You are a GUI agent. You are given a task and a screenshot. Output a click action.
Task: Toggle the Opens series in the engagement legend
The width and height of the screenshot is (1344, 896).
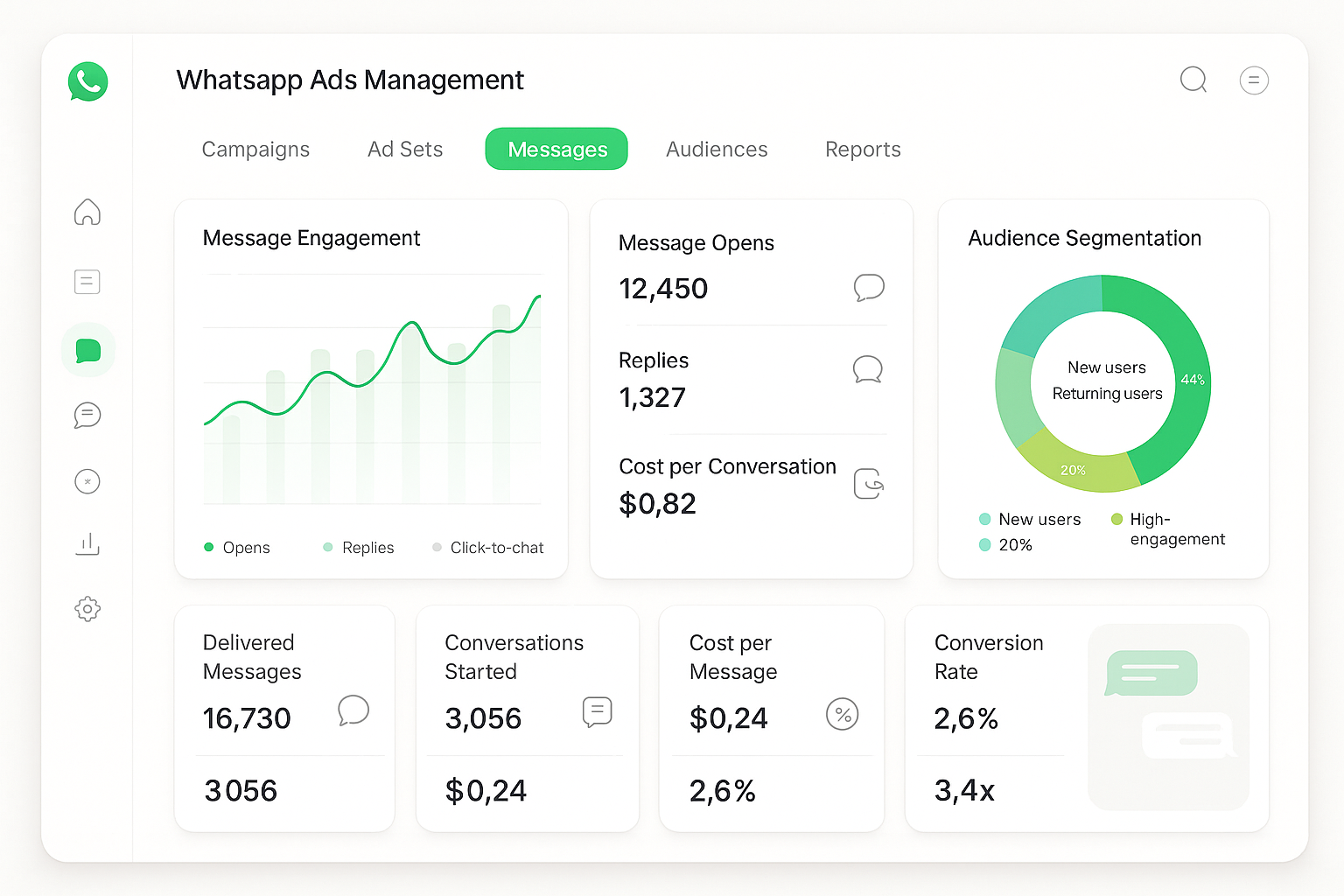[236, 547]
